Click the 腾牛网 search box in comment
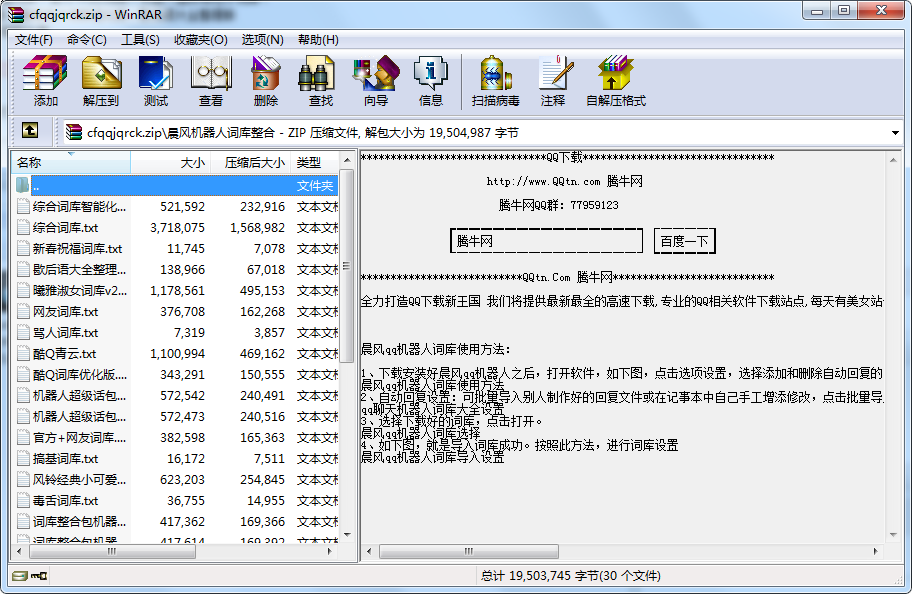912x594 pixels. coord(546,241)
